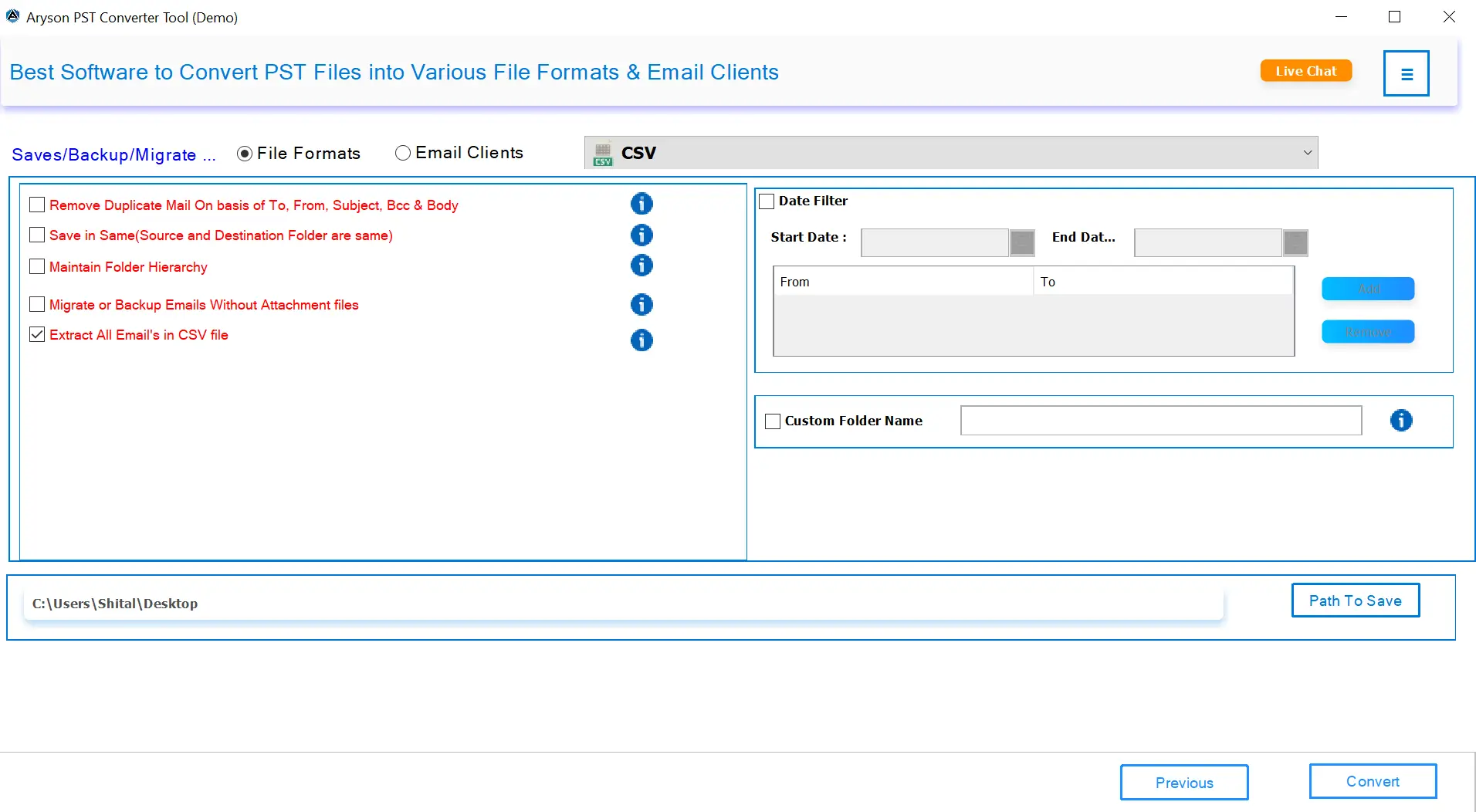Open the CSV format dropdown list
This screenshot has width=1476, height=812.
click(1308, 152)
